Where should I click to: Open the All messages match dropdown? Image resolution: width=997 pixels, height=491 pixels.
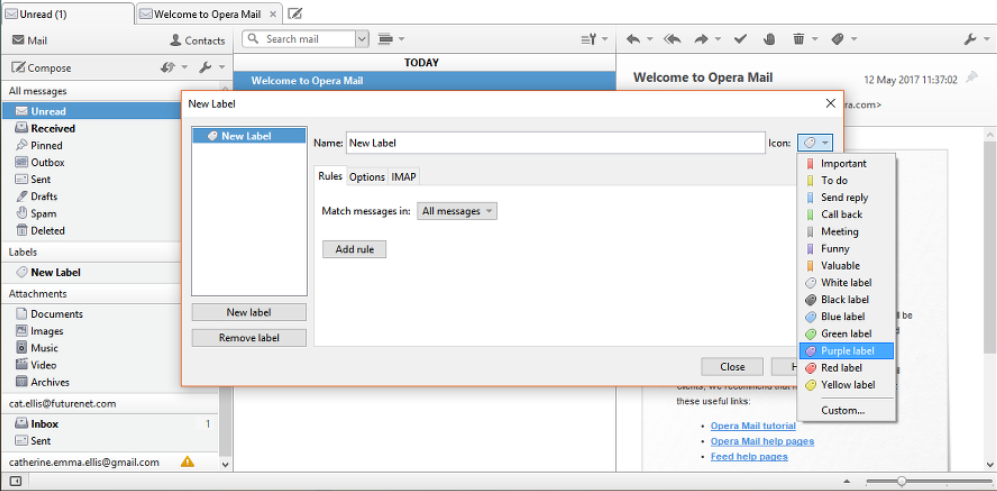[x=457, y=211]
